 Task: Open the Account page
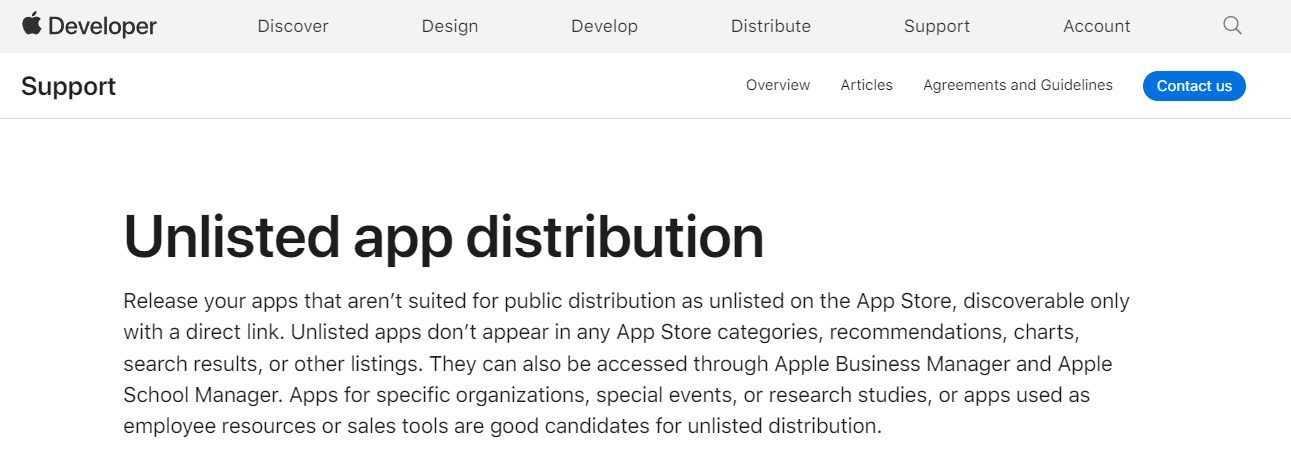point(1097,27)
